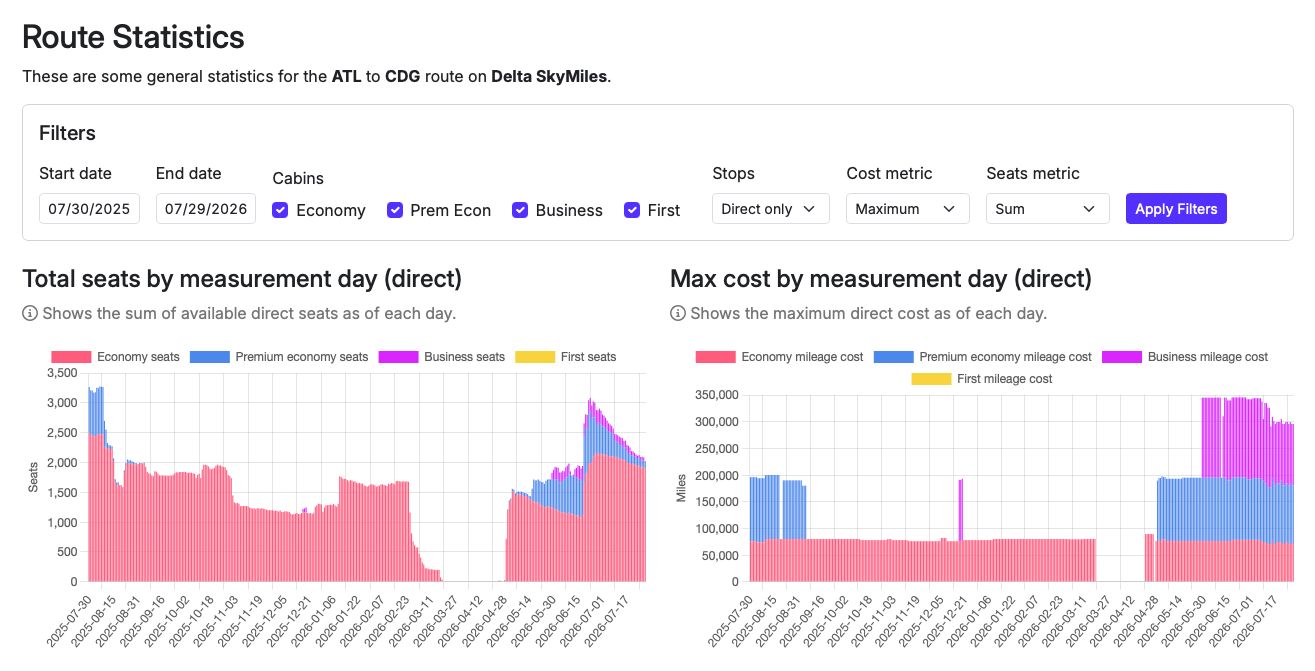Click the 3,500 tick on Seats axis
This screenshot has width=1315, height=671.
point(62,373)
